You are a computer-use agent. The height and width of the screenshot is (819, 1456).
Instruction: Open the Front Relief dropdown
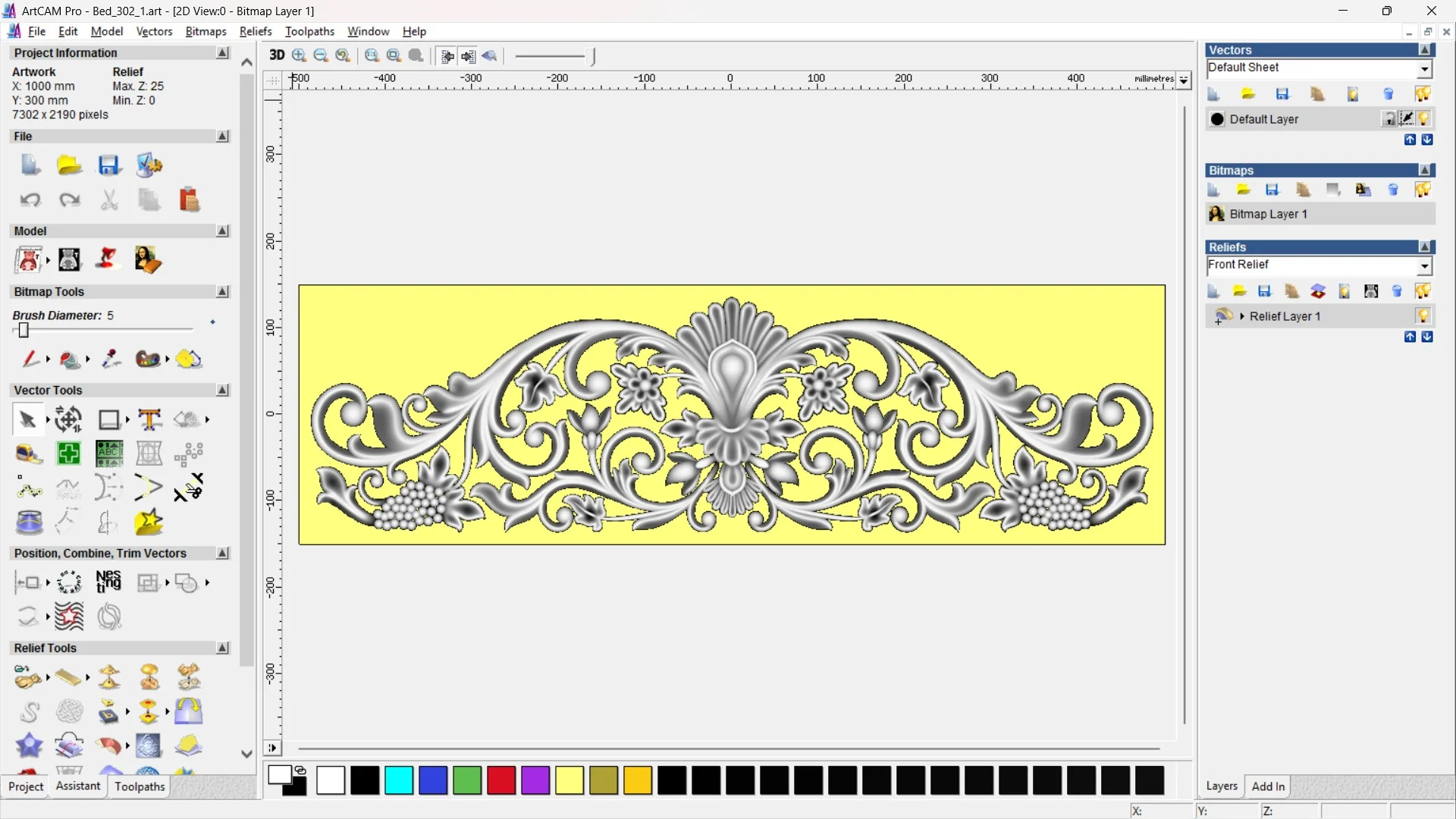point(1425,266)
